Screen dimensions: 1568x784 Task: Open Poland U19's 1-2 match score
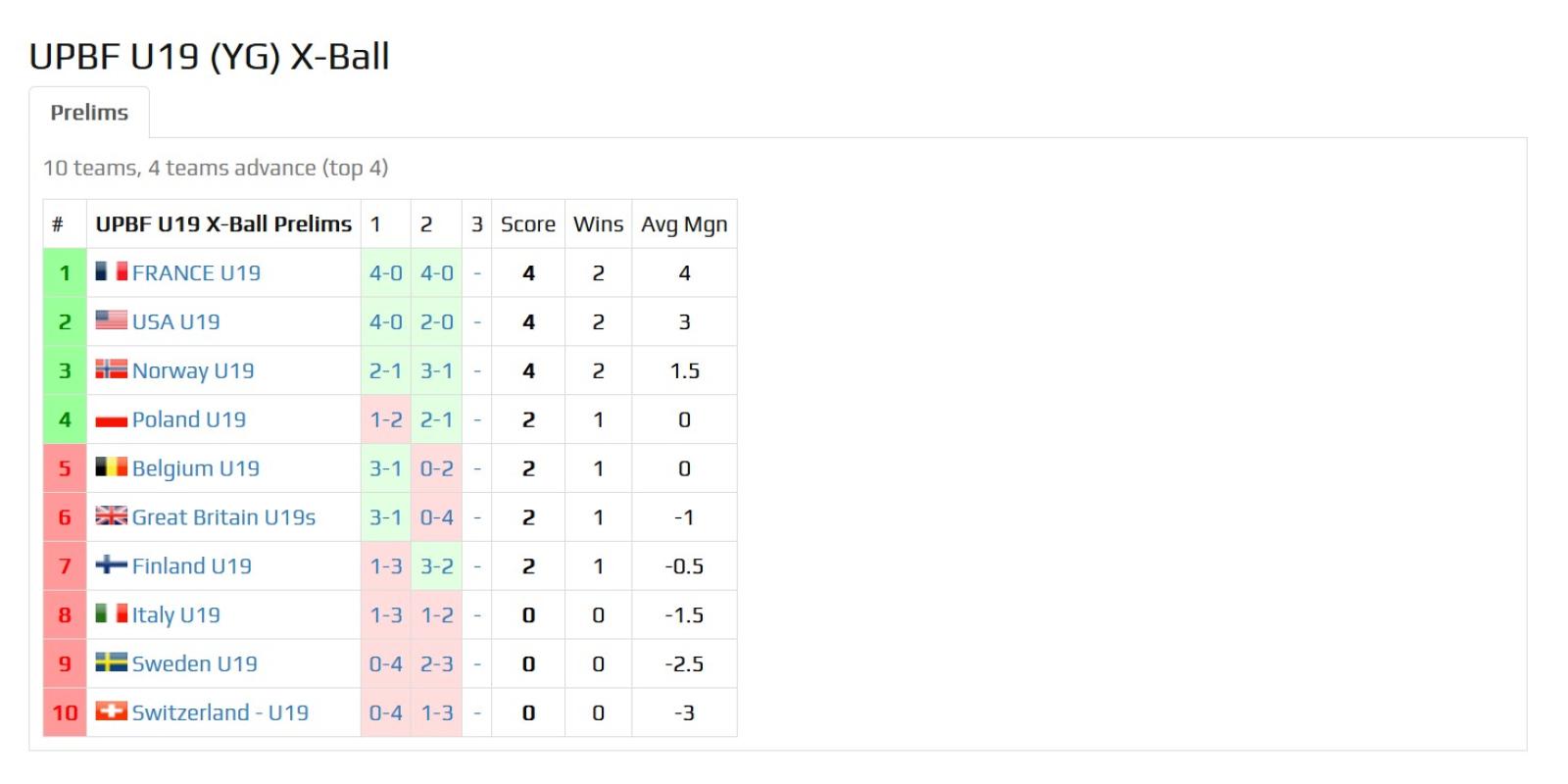tap(386, 419)
